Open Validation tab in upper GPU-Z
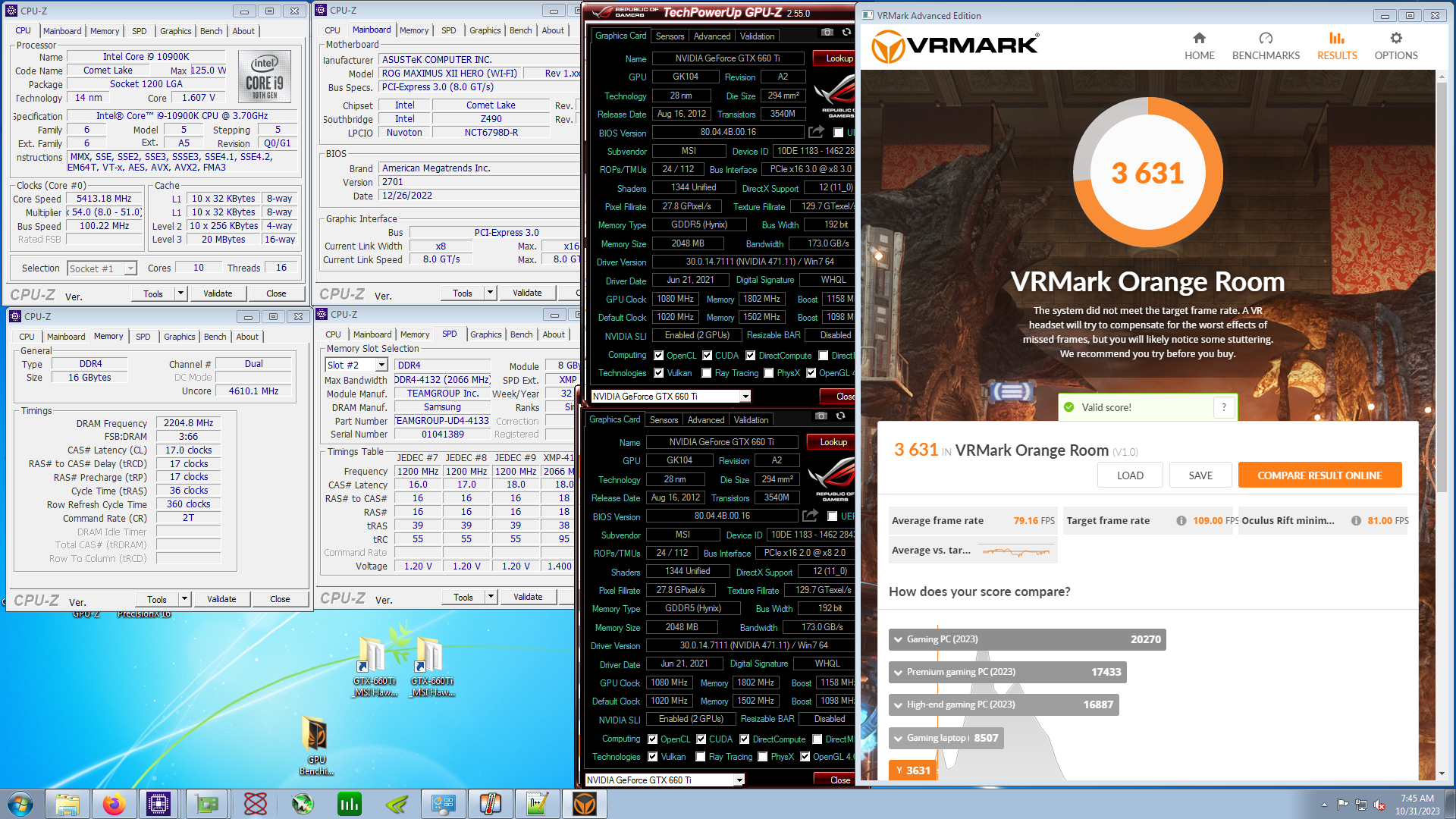1456x819 pixels. (757, 36)
